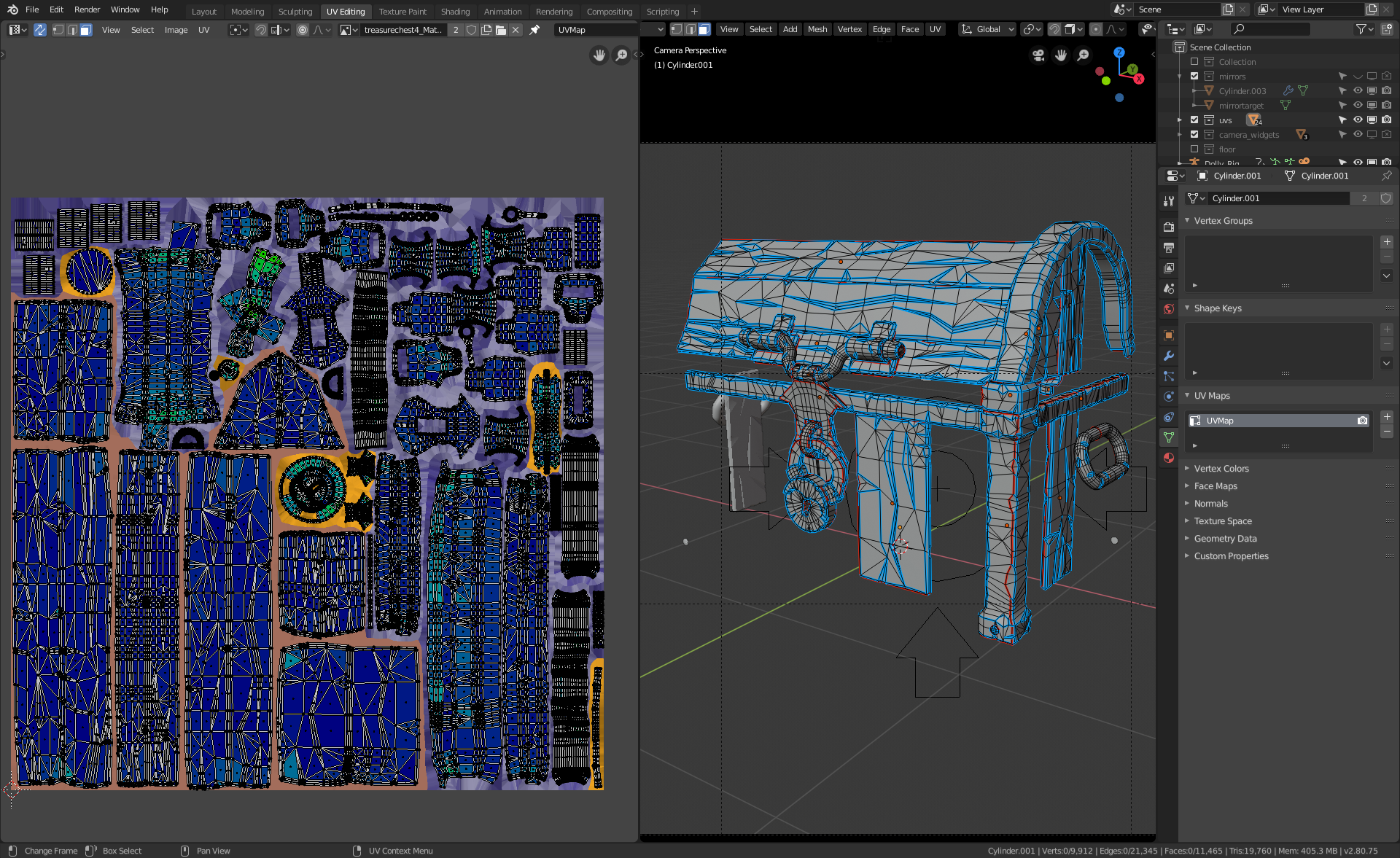1400x858 pixels.
Task: Switch to World properties tab
Action: 1169,309
